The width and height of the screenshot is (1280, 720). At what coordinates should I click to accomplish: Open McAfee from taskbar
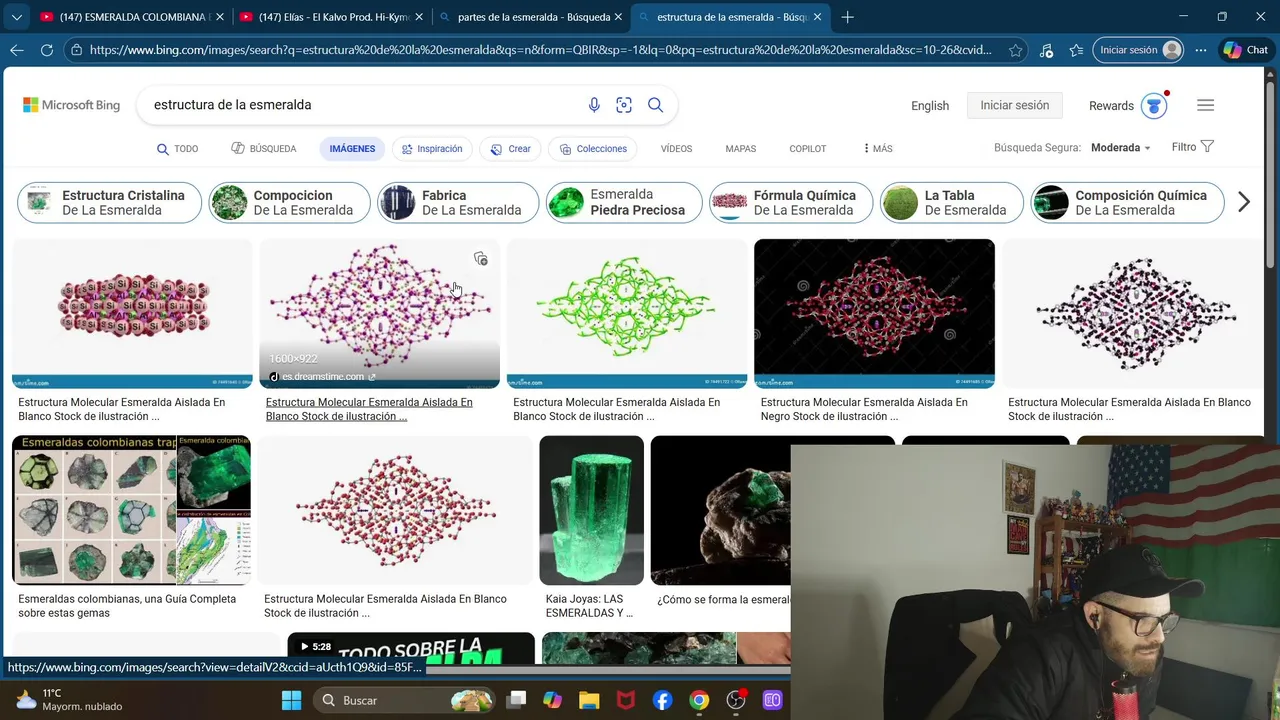[626, 700]
